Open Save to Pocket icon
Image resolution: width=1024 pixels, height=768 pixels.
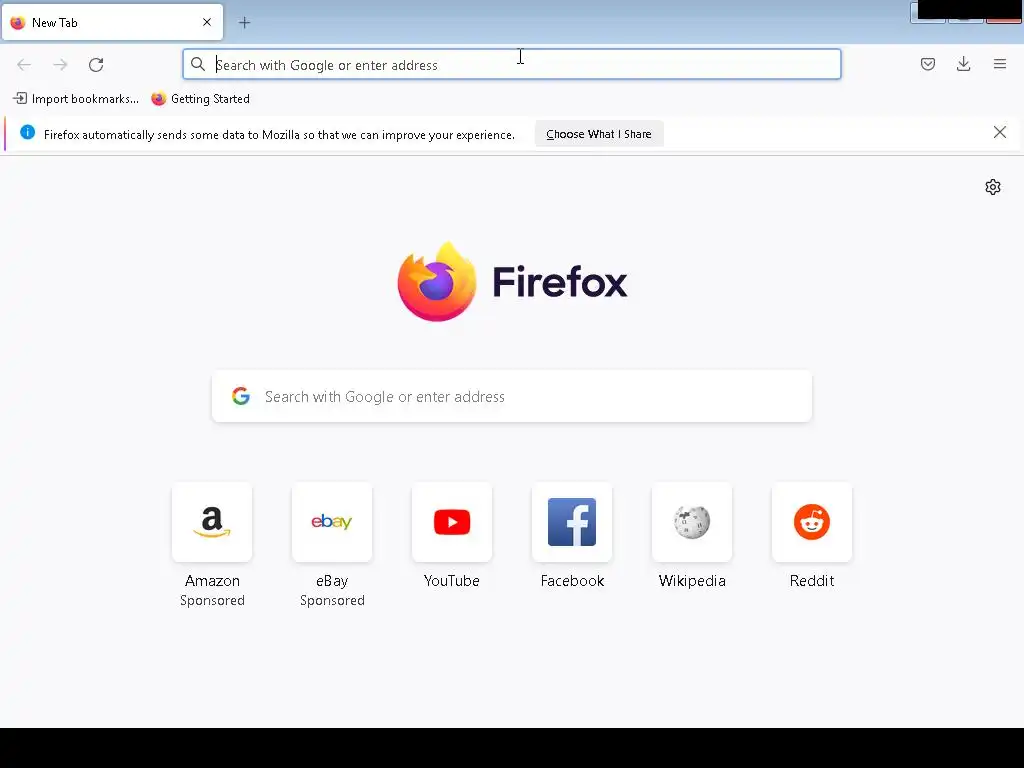click(928, 64)
